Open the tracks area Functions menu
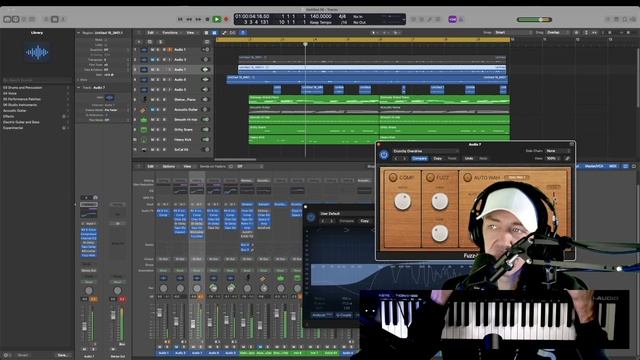Screen dimensions: 640x360 click(x=171, y=33)
